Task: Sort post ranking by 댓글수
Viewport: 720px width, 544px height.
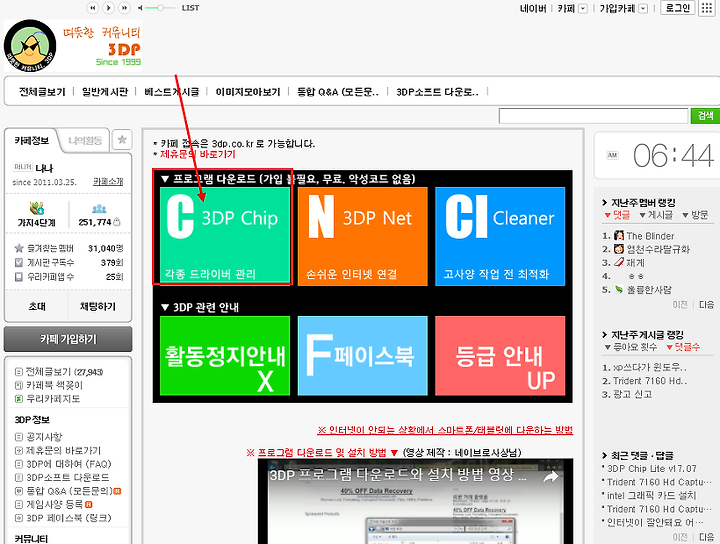Action: [683, 347]
